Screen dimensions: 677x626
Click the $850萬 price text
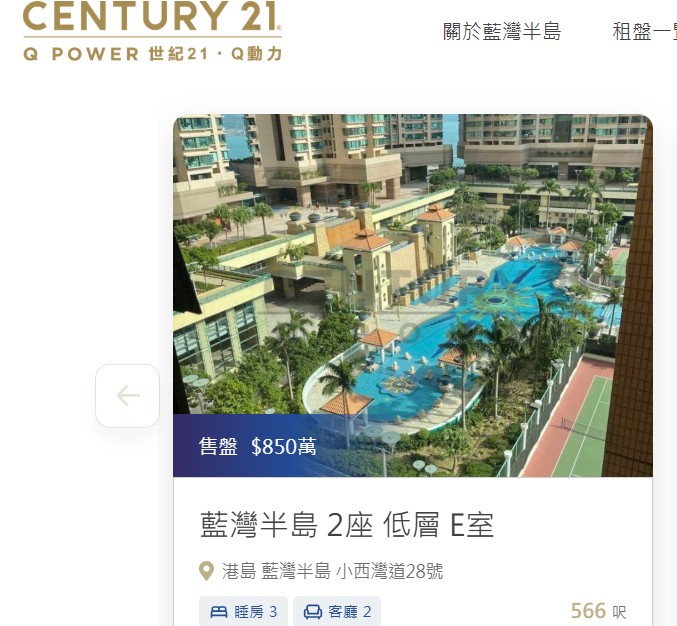click(284, 446)
